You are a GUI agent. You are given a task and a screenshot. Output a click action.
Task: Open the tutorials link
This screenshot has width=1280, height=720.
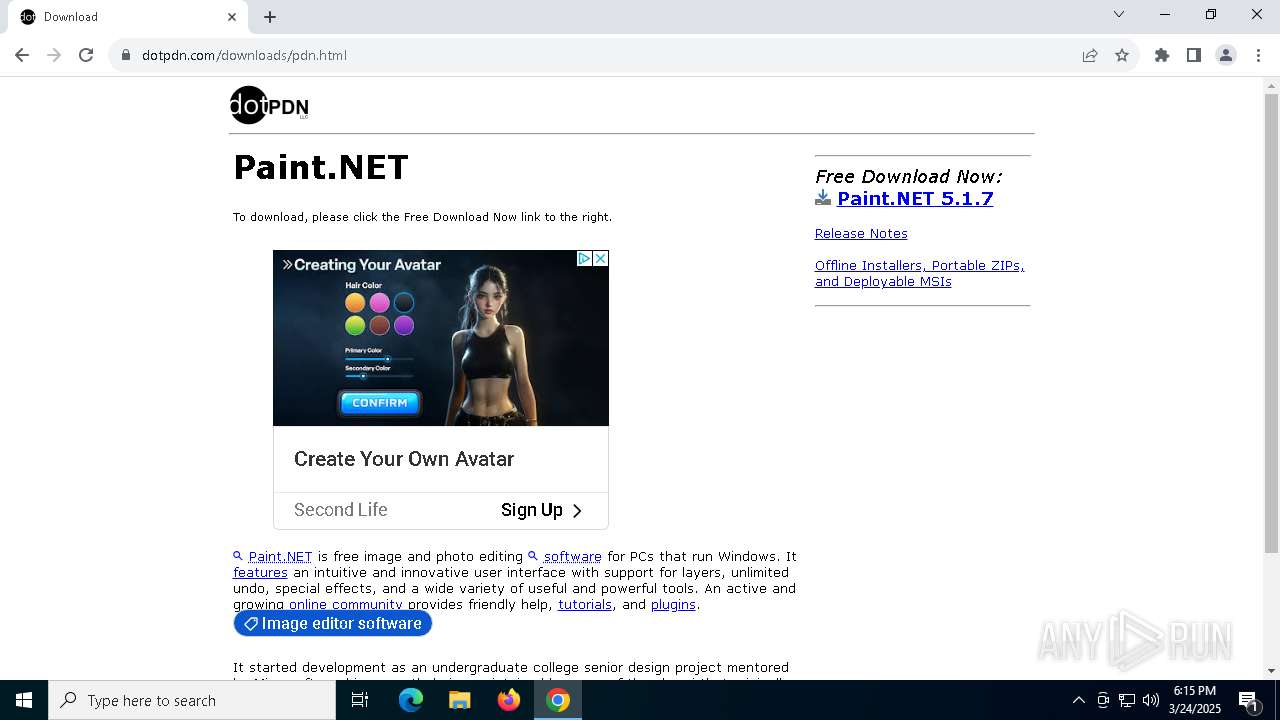(585, 604)
